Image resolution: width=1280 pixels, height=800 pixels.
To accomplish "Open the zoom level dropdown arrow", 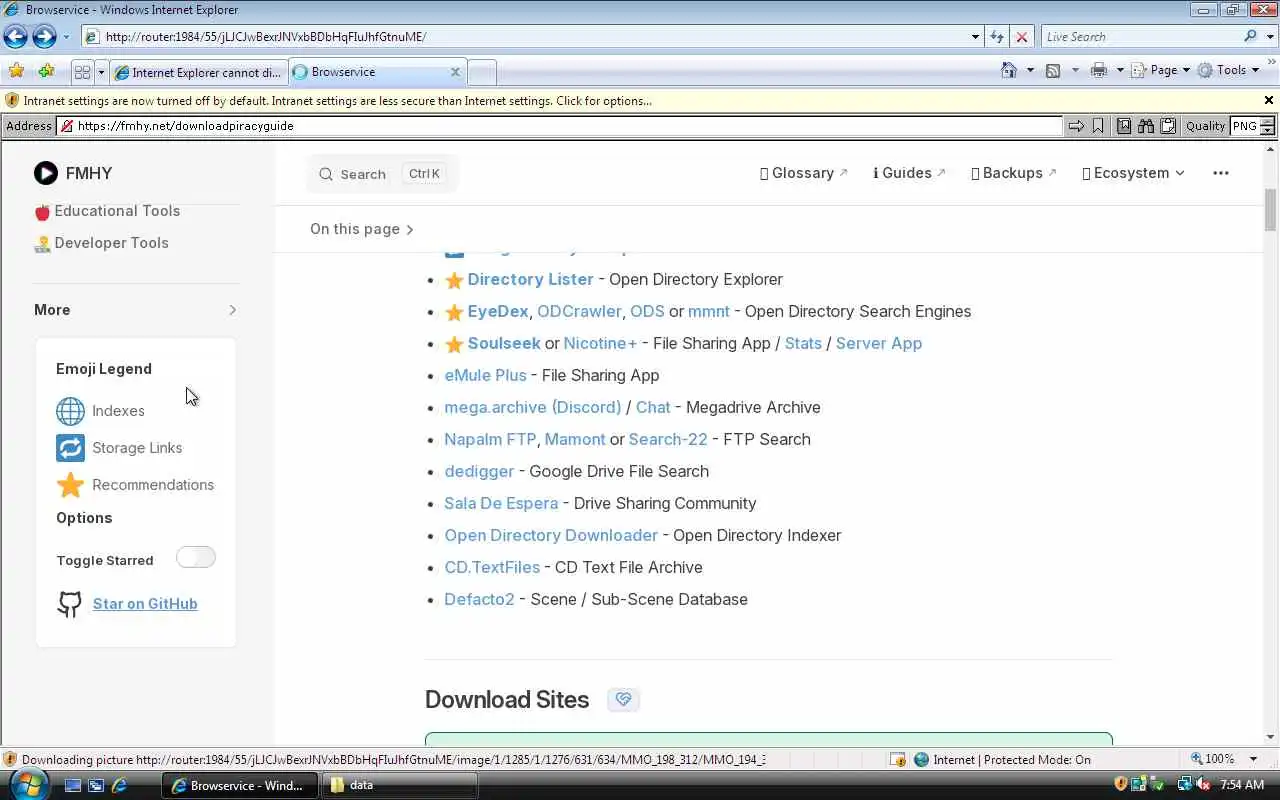I will coord(1253,759).
